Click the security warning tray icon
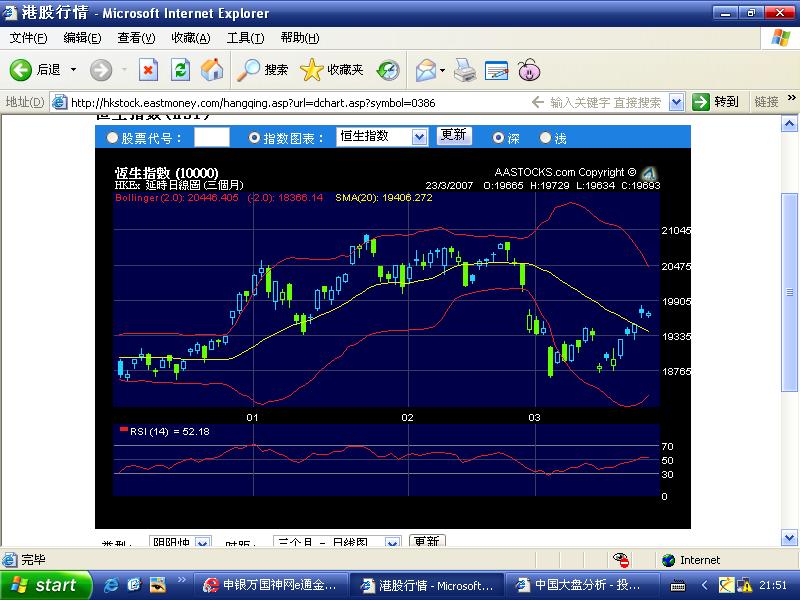Viewport: 800px width, 600px height. [744, 585]
